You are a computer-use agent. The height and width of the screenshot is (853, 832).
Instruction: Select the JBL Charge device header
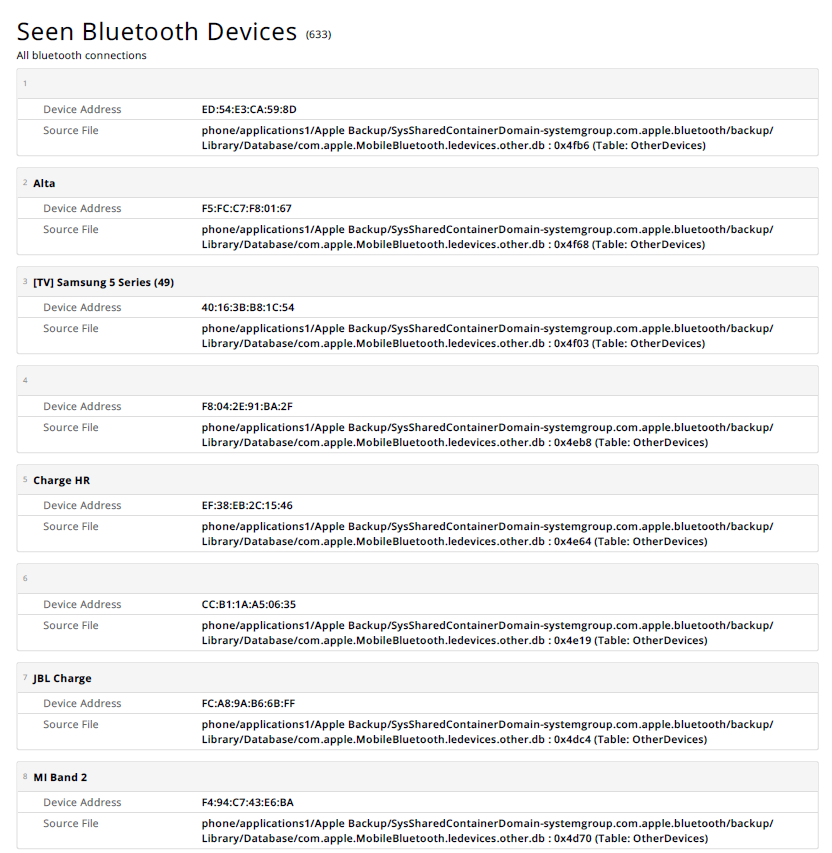[x=62, y=678]
